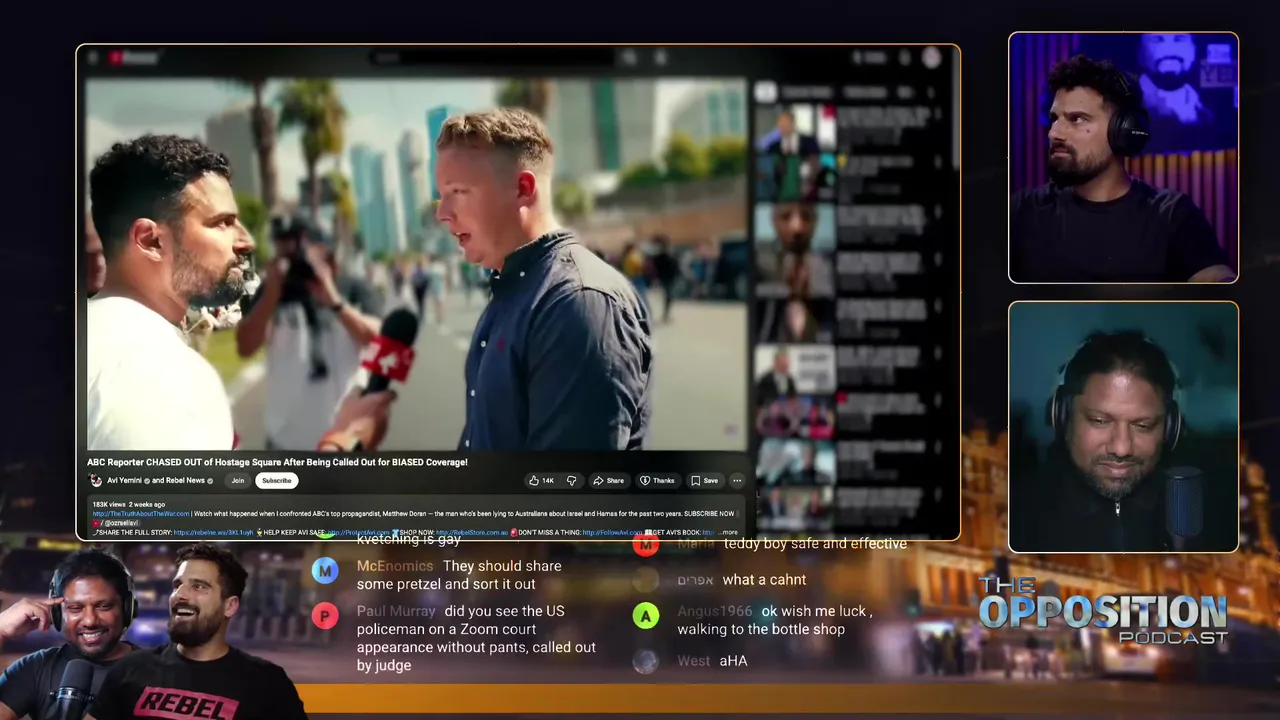Click the top host webcam feed

pos(1123,158)
